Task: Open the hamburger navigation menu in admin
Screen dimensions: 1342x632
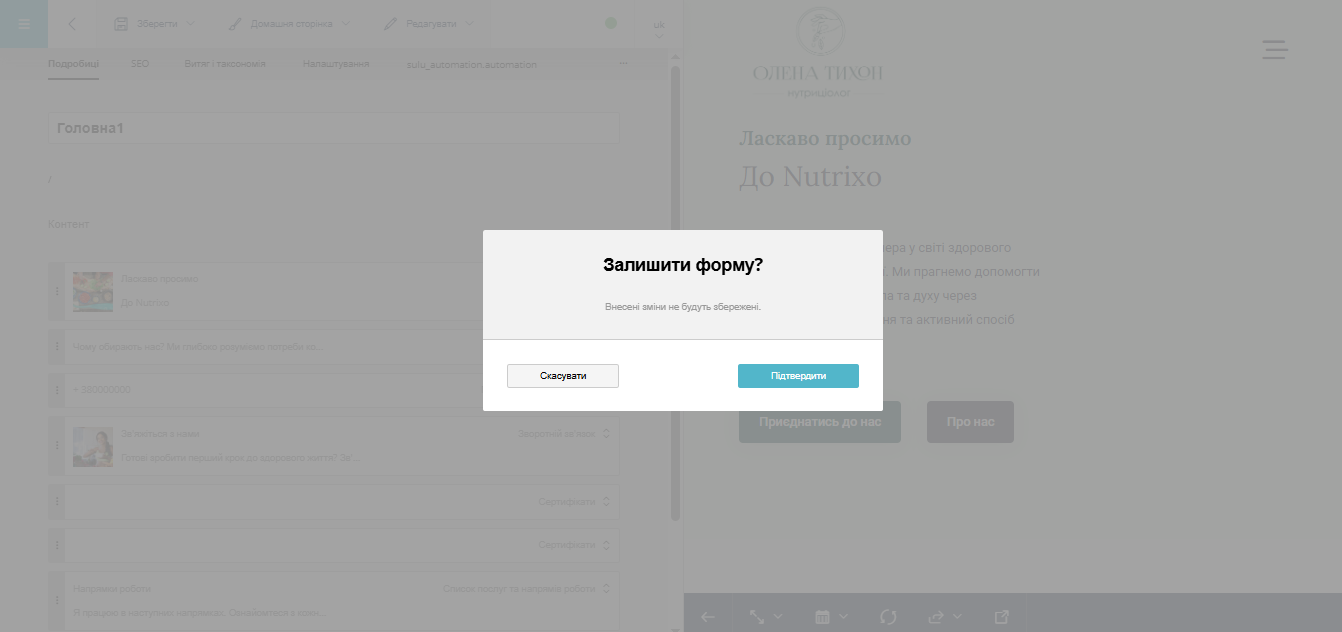Action: [24, 24]
